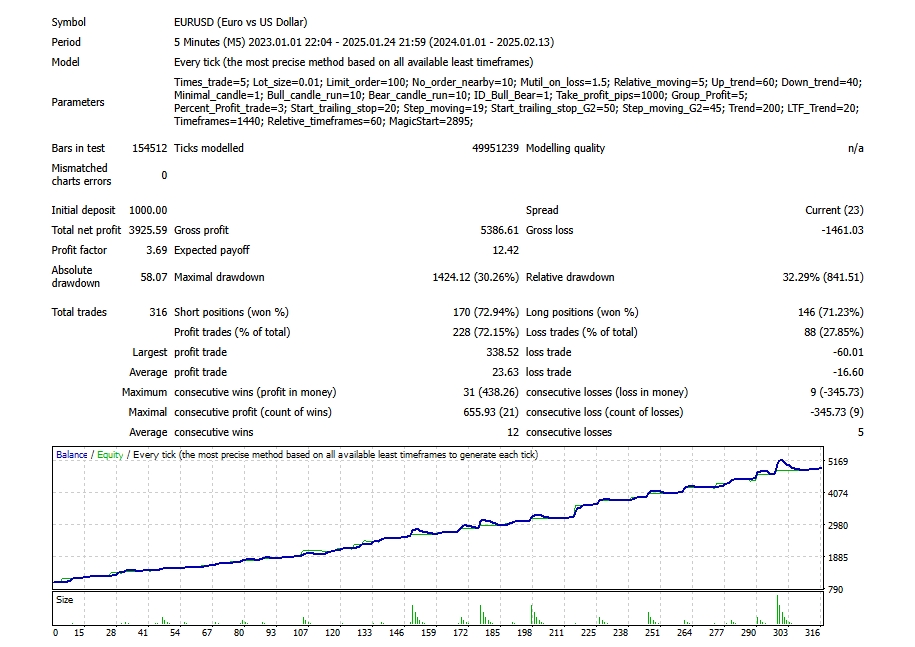Click the Mismatched charts errors value 0
This screenshot has height=647, width=915.
pyautogui.click(x=164, y=175)
